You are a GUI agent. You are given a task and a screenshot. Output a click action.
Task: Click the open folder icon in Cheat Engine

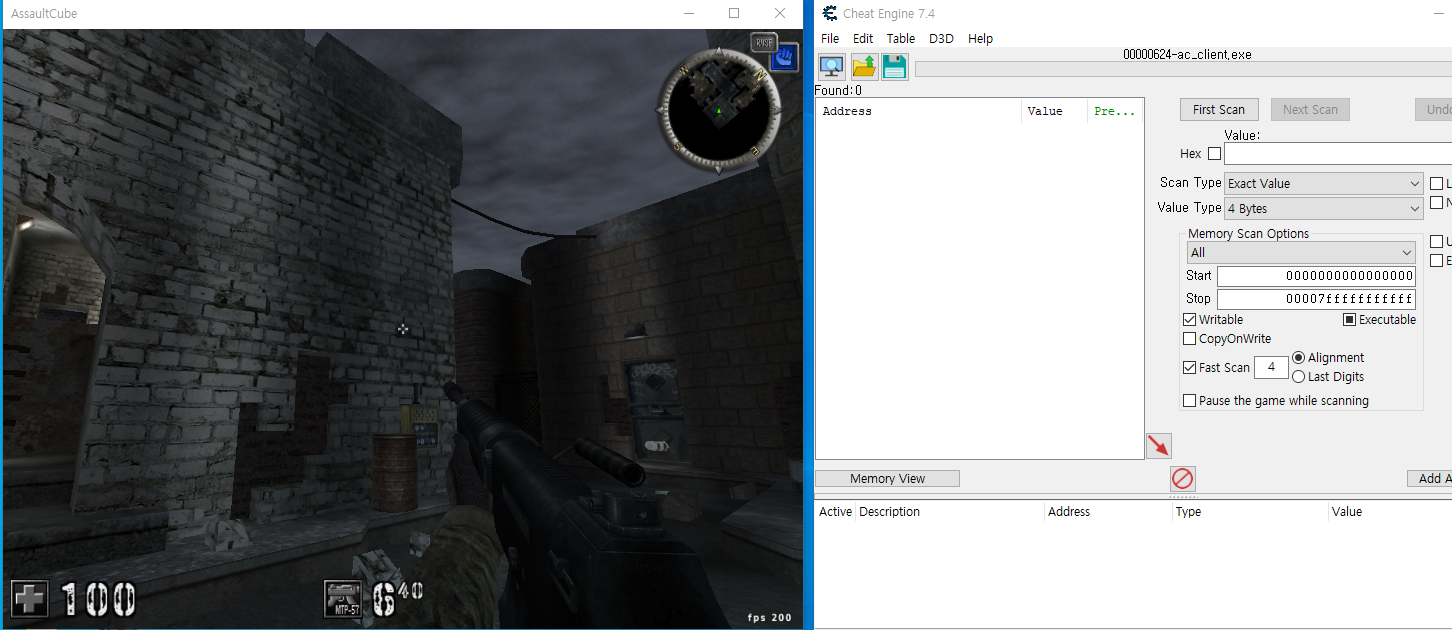pyautogui.click(x=864, y=67)
